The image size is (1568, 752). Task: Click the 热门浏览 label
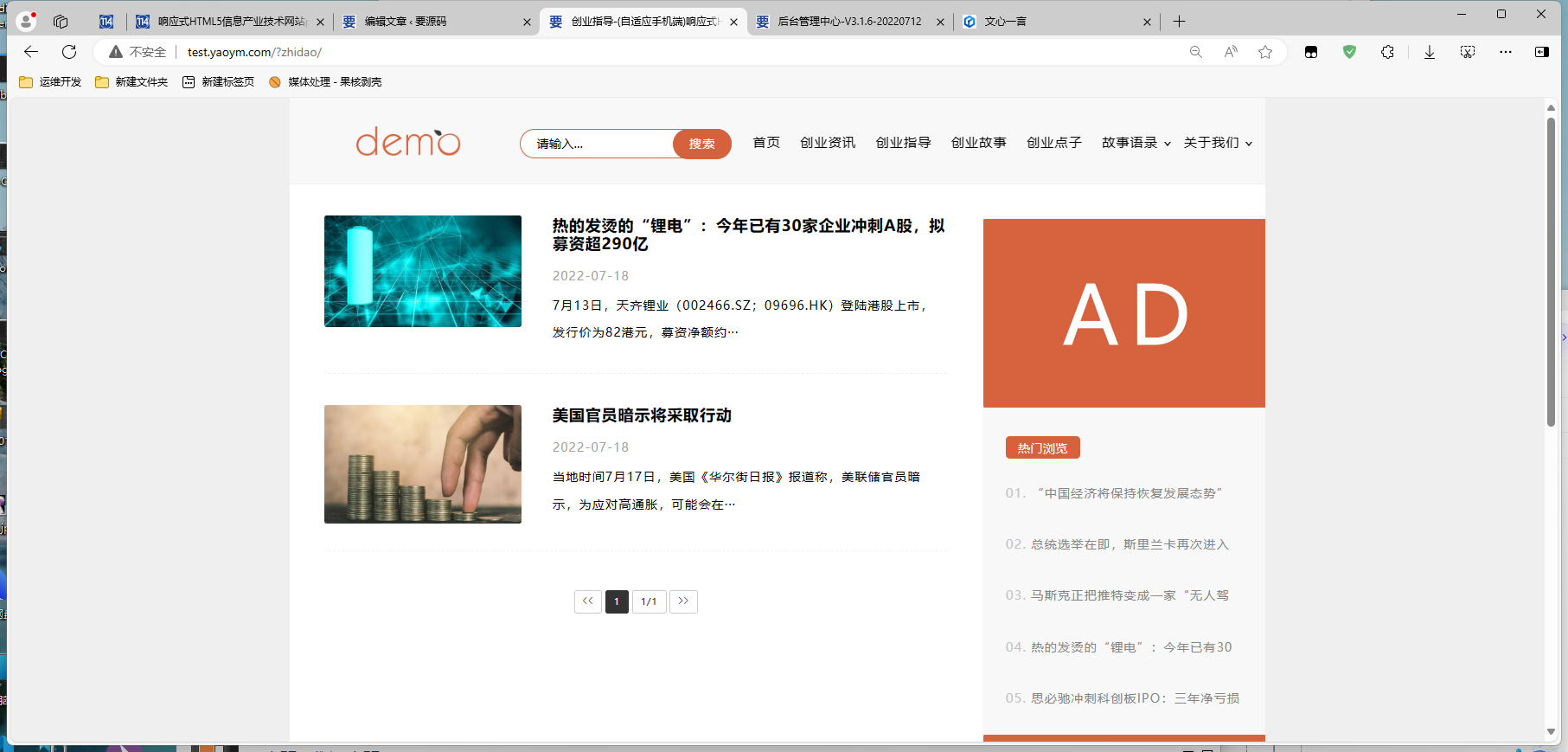1043,448
